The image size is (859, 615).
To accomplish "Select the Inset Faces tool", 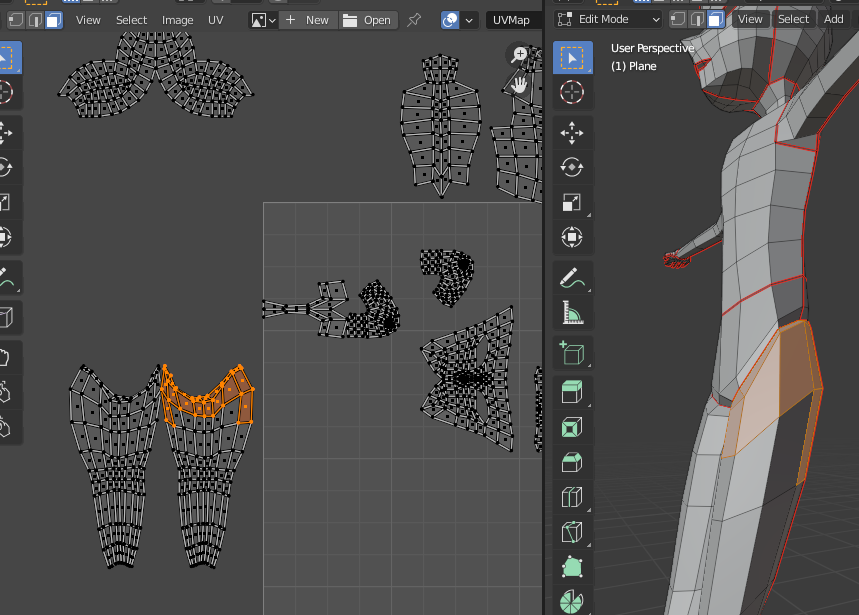I will pos(572,427).
